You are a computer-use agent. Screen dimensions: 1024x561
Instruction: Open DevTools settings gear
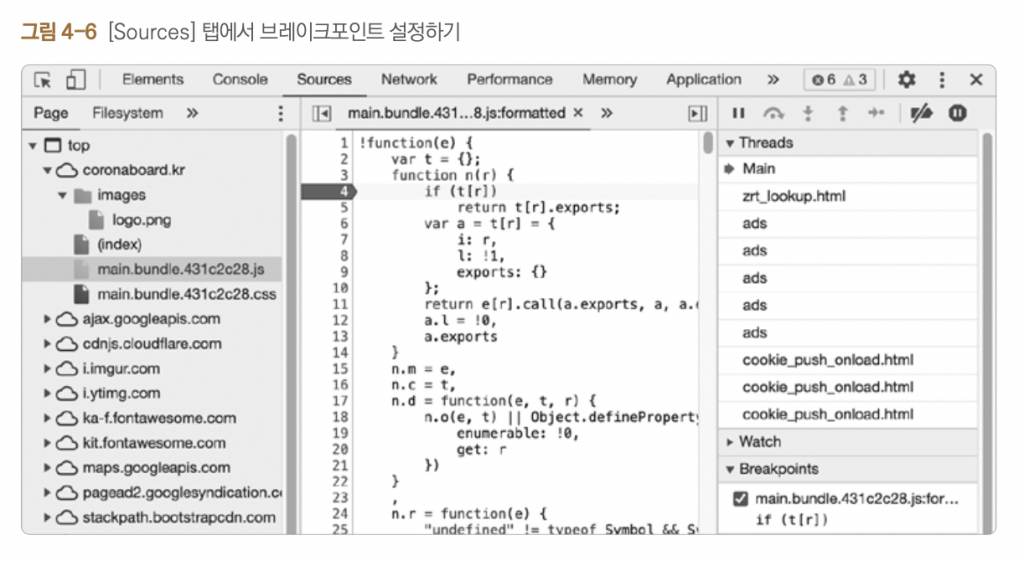click(x=906, y=80)
